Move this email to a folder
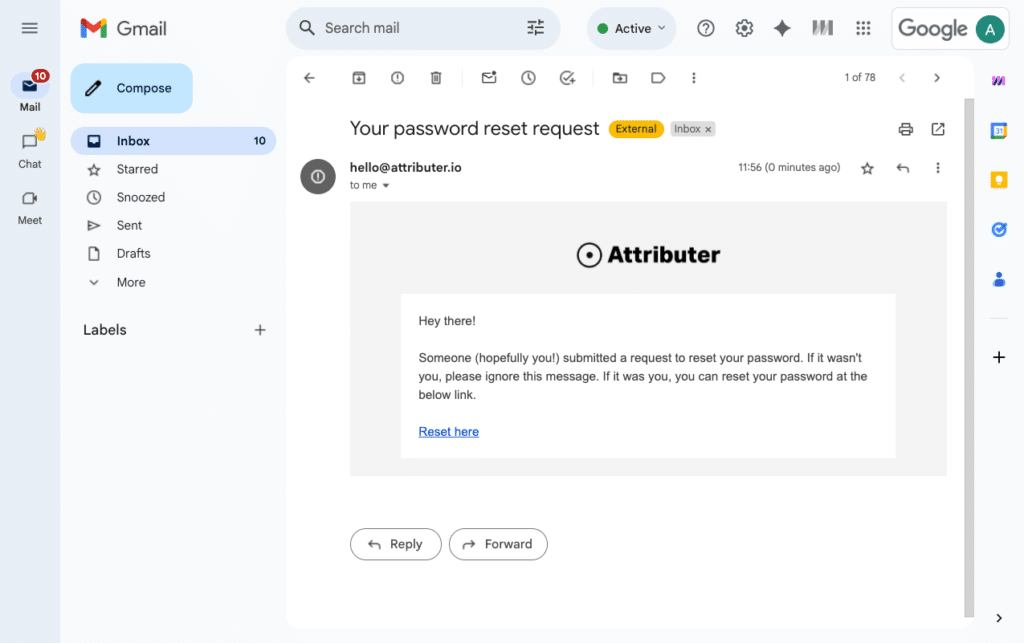Screen dimensions: 1024x643 620,78
